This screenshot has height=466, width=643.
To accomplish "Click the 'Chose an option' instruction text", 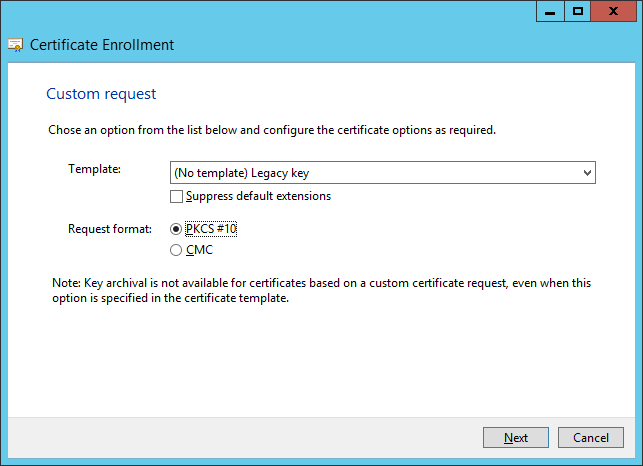I will pyautogui.click(x=271, y=130).
